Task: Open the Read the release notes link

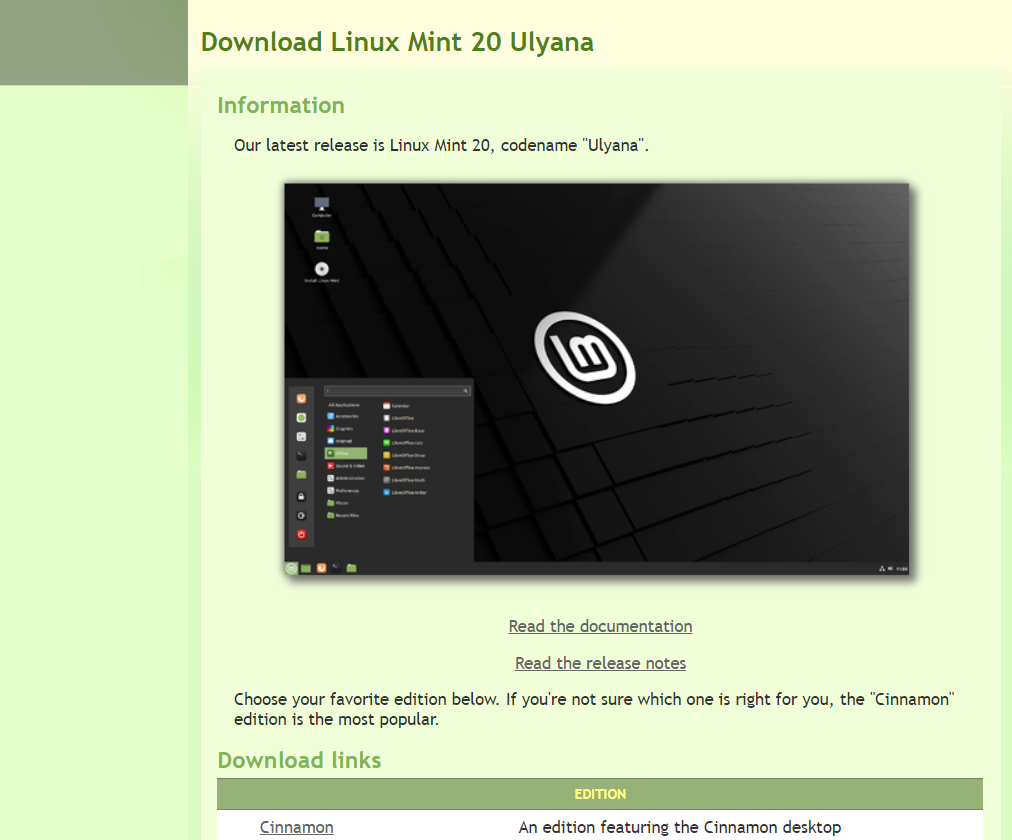Action: [600, 663]
